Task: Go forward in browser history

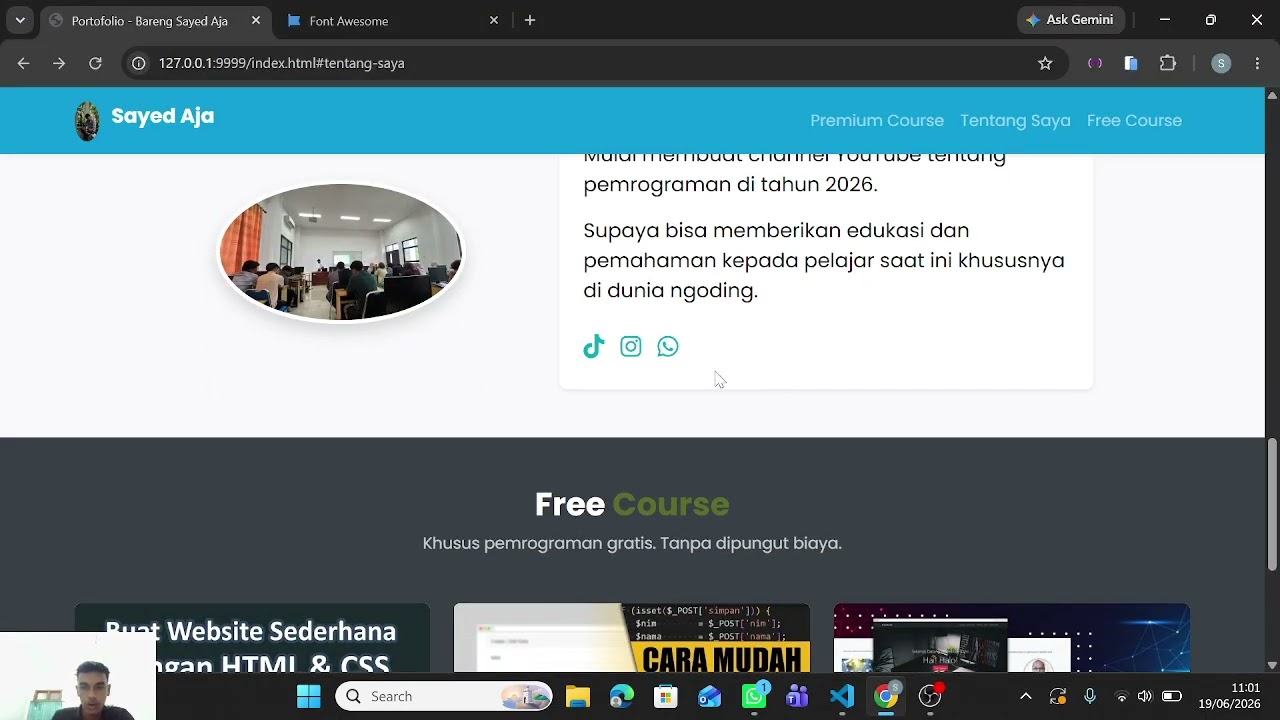Action: tap(59, 63)
